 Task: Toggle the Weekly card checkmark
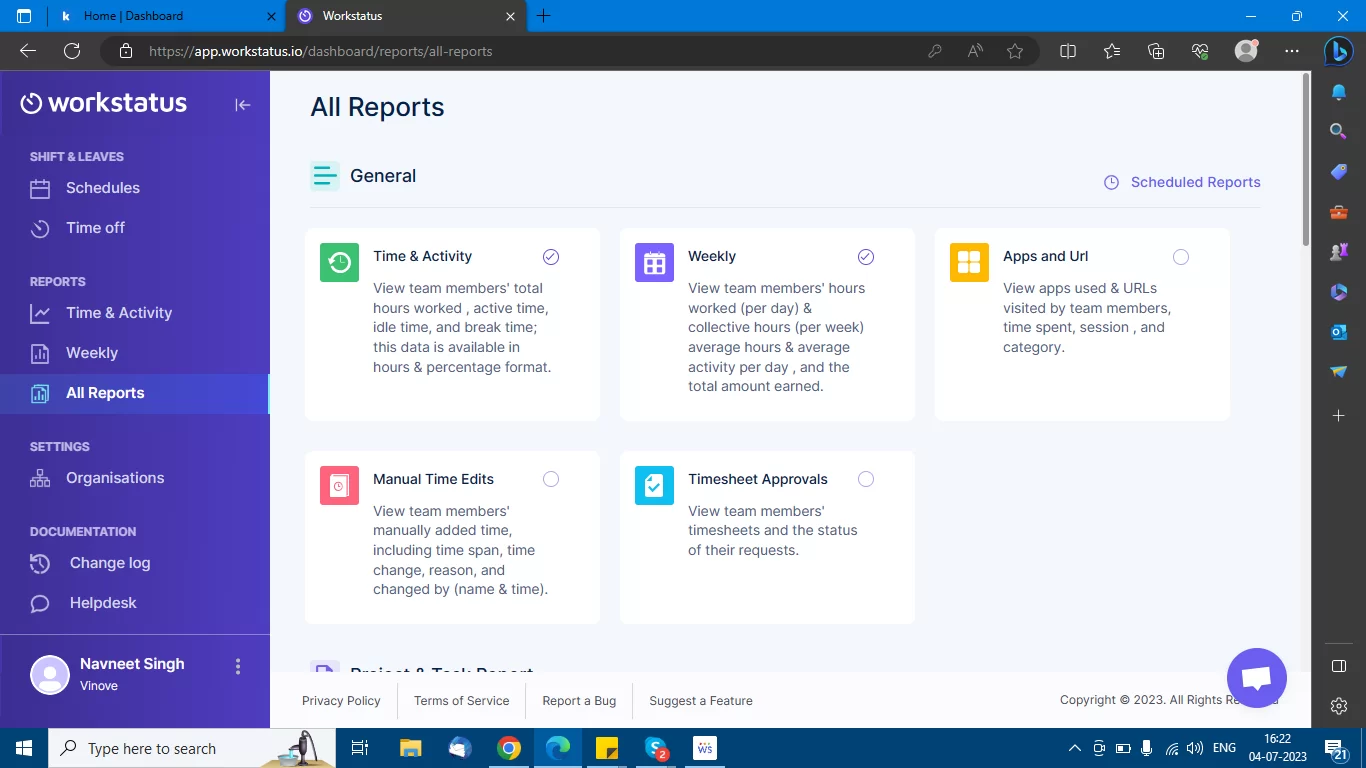pos(866,257)
